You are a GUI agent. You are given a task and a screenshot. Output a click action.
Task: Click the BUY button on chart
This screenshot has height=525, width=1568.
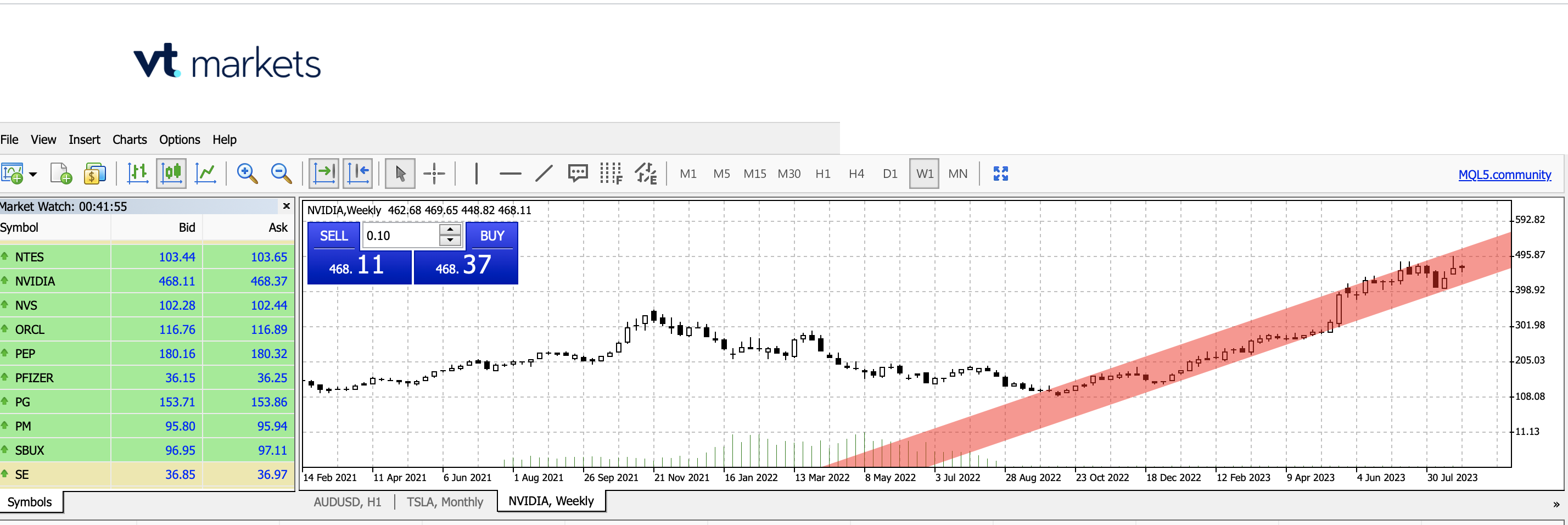(x=492, y=236)
